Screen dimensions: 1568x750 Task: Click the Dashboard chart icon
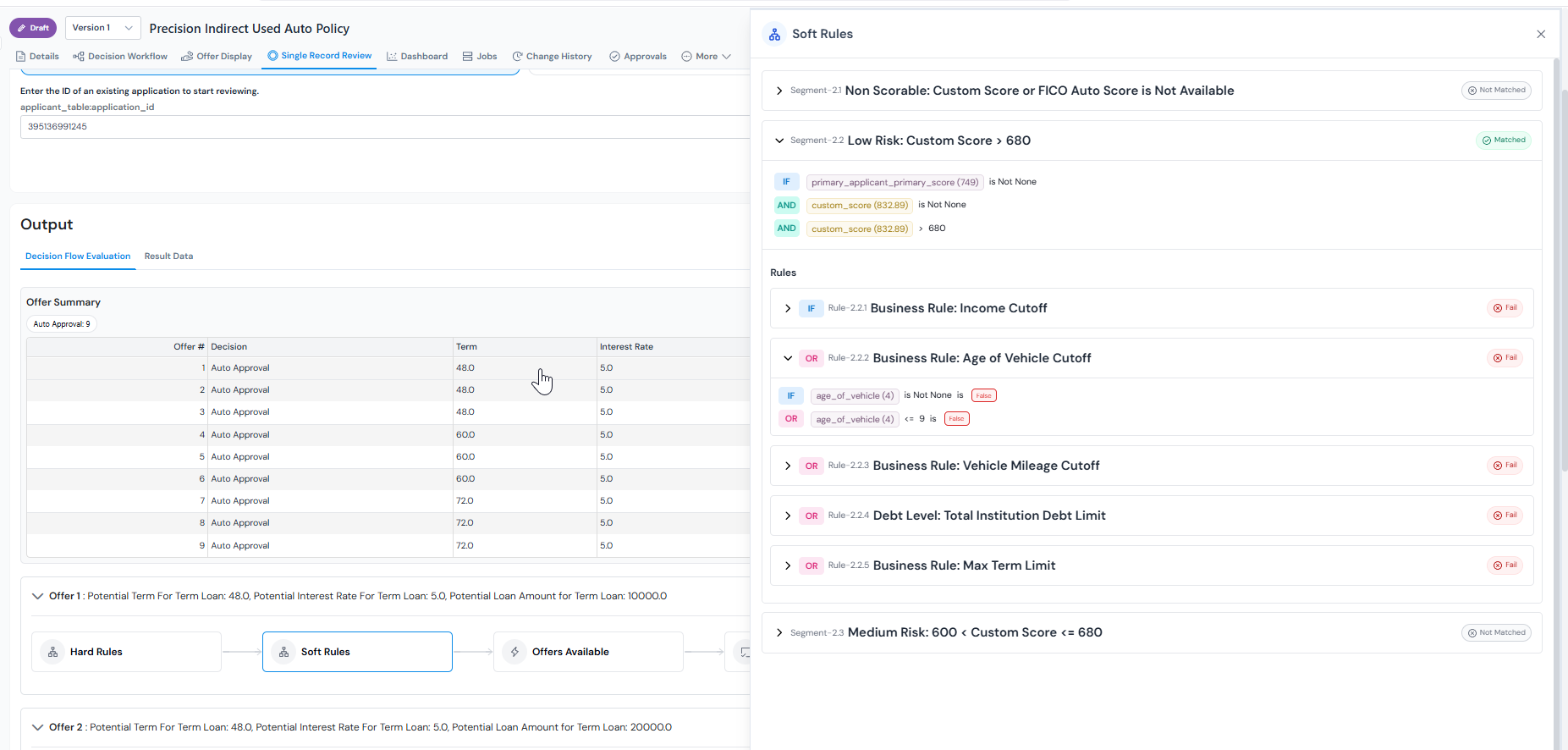392,57
